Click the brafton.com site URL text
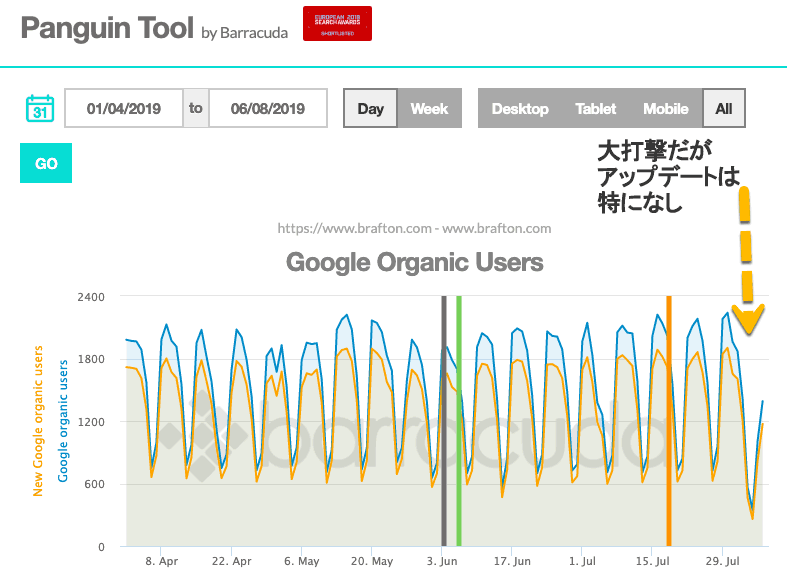 pos(414,228)
